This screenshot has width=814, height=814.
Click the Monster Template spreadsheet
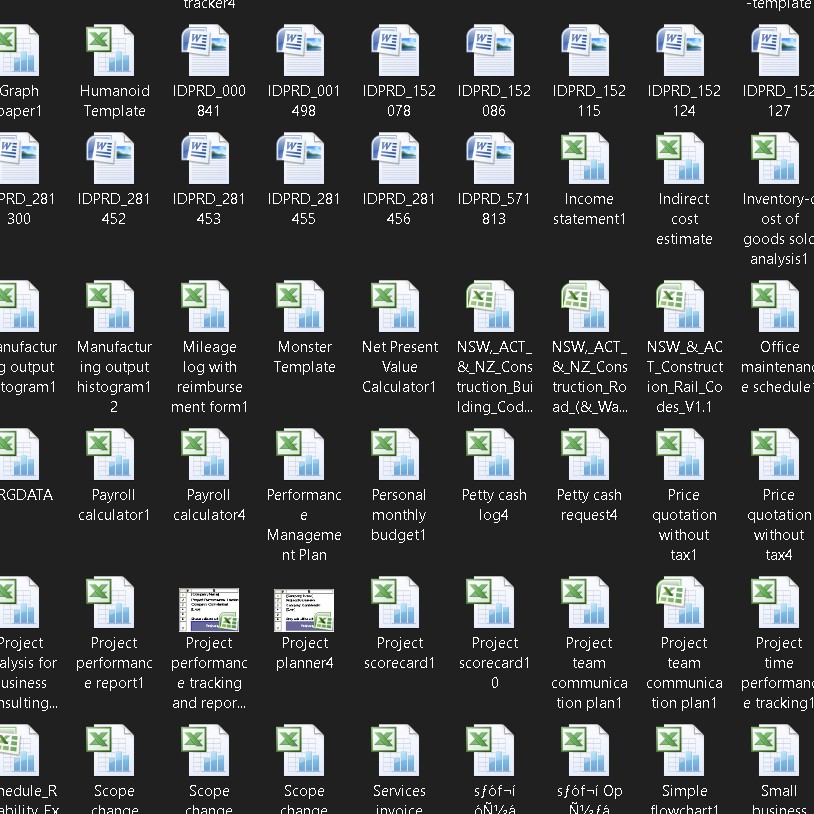point(303,308)
